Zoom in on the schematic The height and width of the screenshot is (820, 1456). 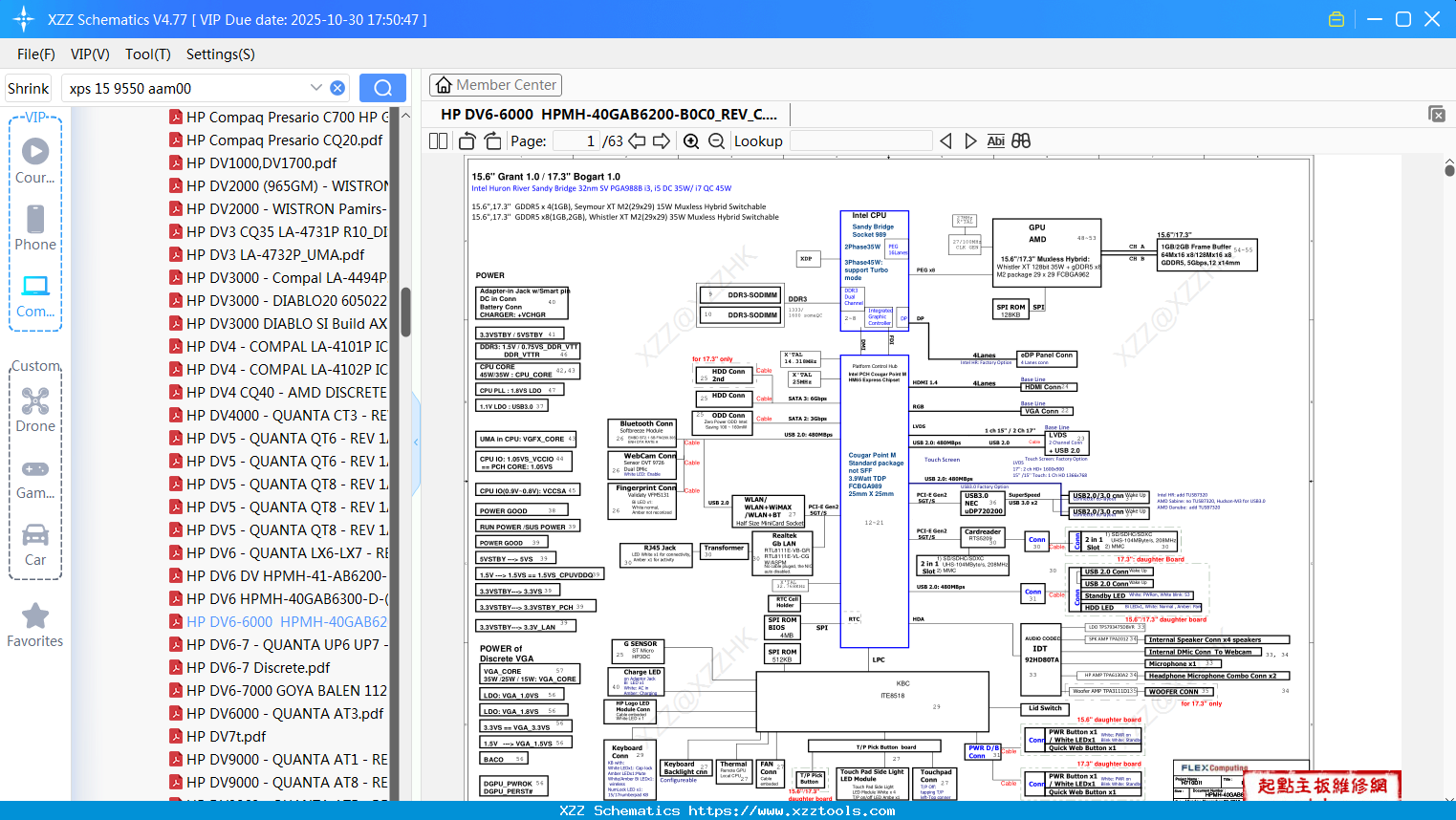click(x=691, y=141)
